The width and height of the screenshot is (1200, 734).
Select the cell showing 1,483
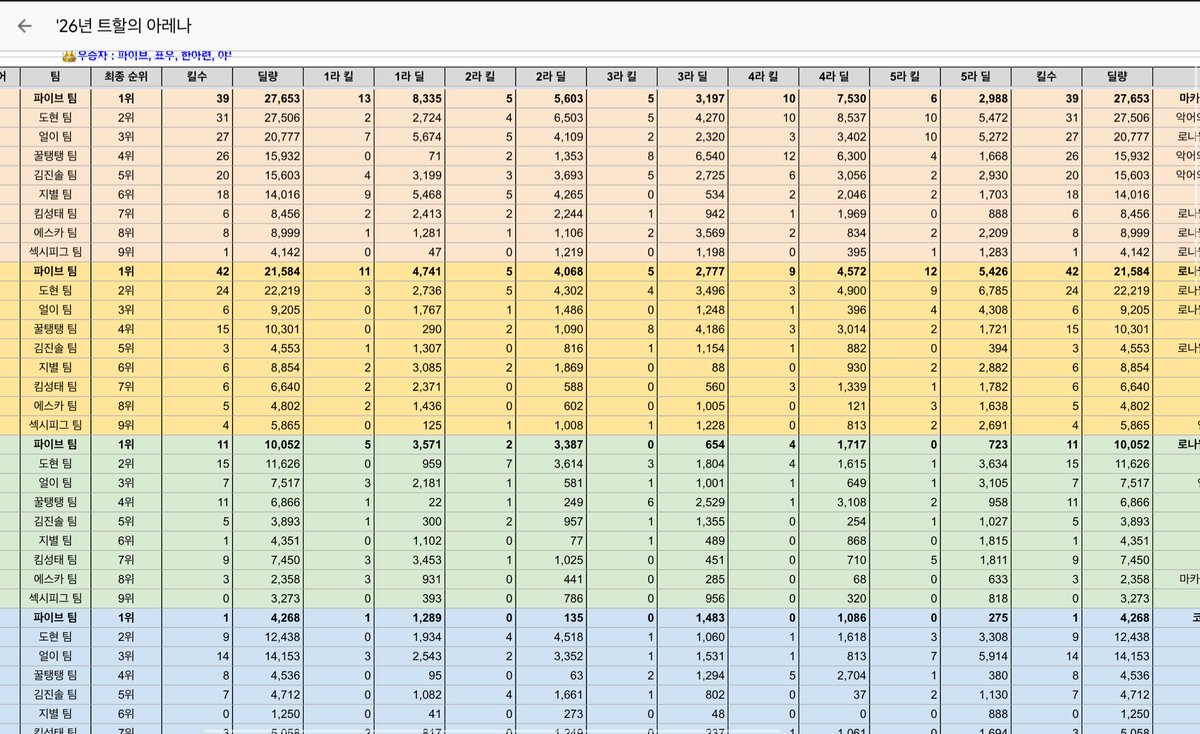[693, 617]
